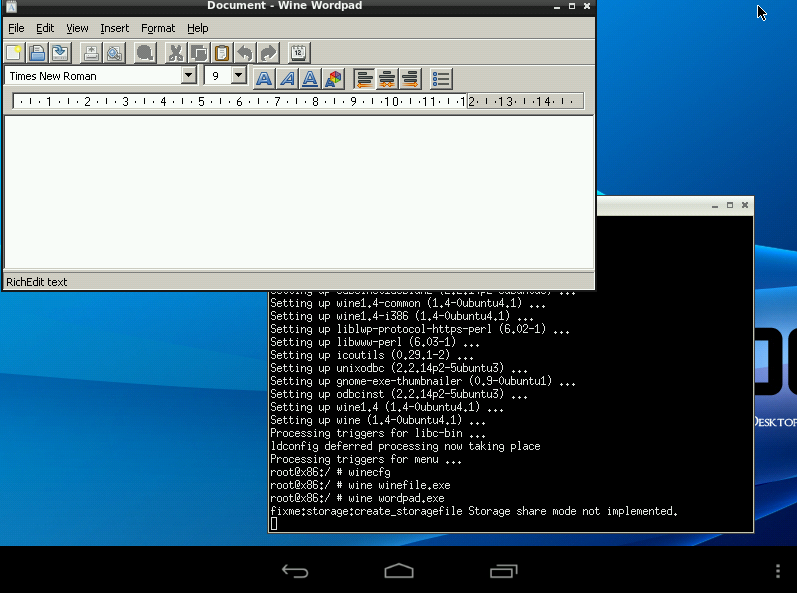Insert date and time via calendar icon
Screen dimensions: 797x593
point(299,53)
